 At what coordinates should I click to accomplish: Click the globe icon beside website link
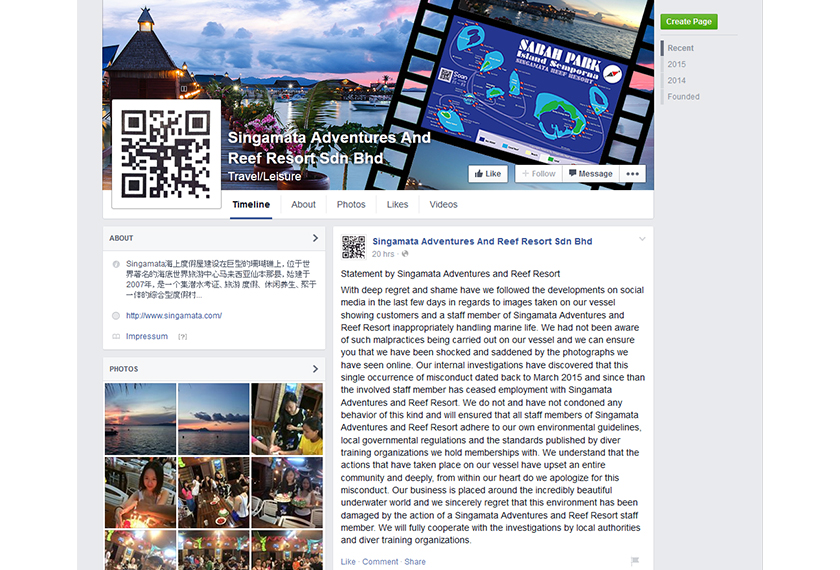(x=116, y=316)
